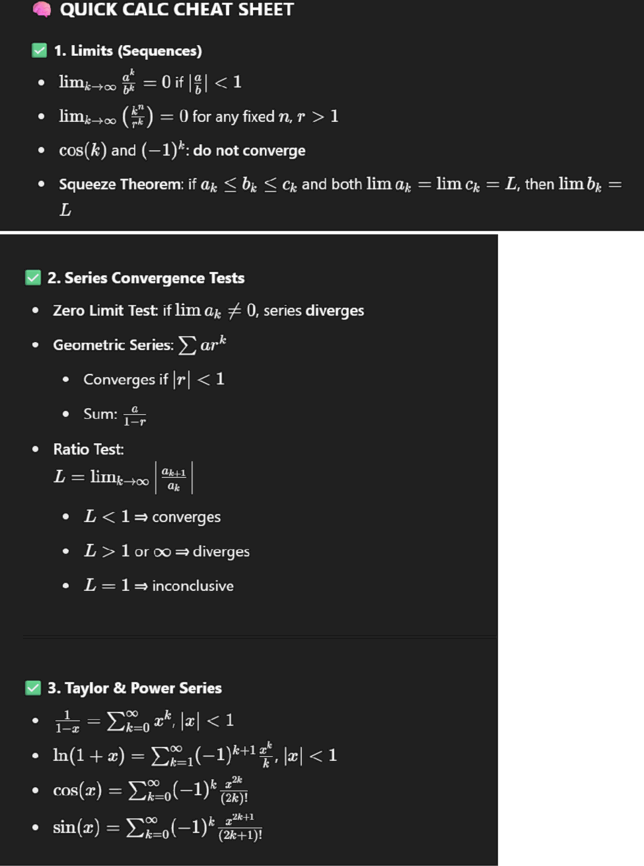The width and height of the screenshot is (644, 866).
Task: Click the L = 1 inconclusive line
Action: click(159, 585)
